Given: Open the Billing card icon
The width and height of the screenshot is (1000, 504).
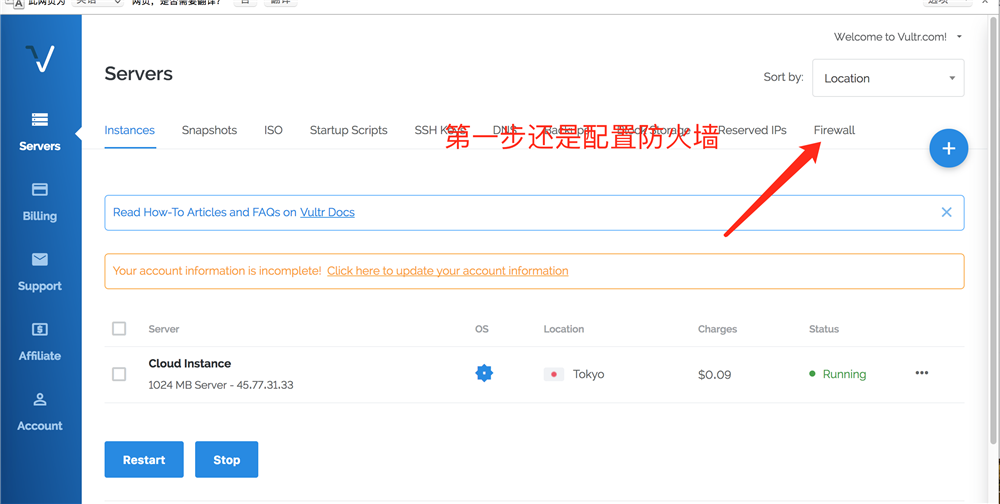Looking at the screenshot, I should [40, 189].
